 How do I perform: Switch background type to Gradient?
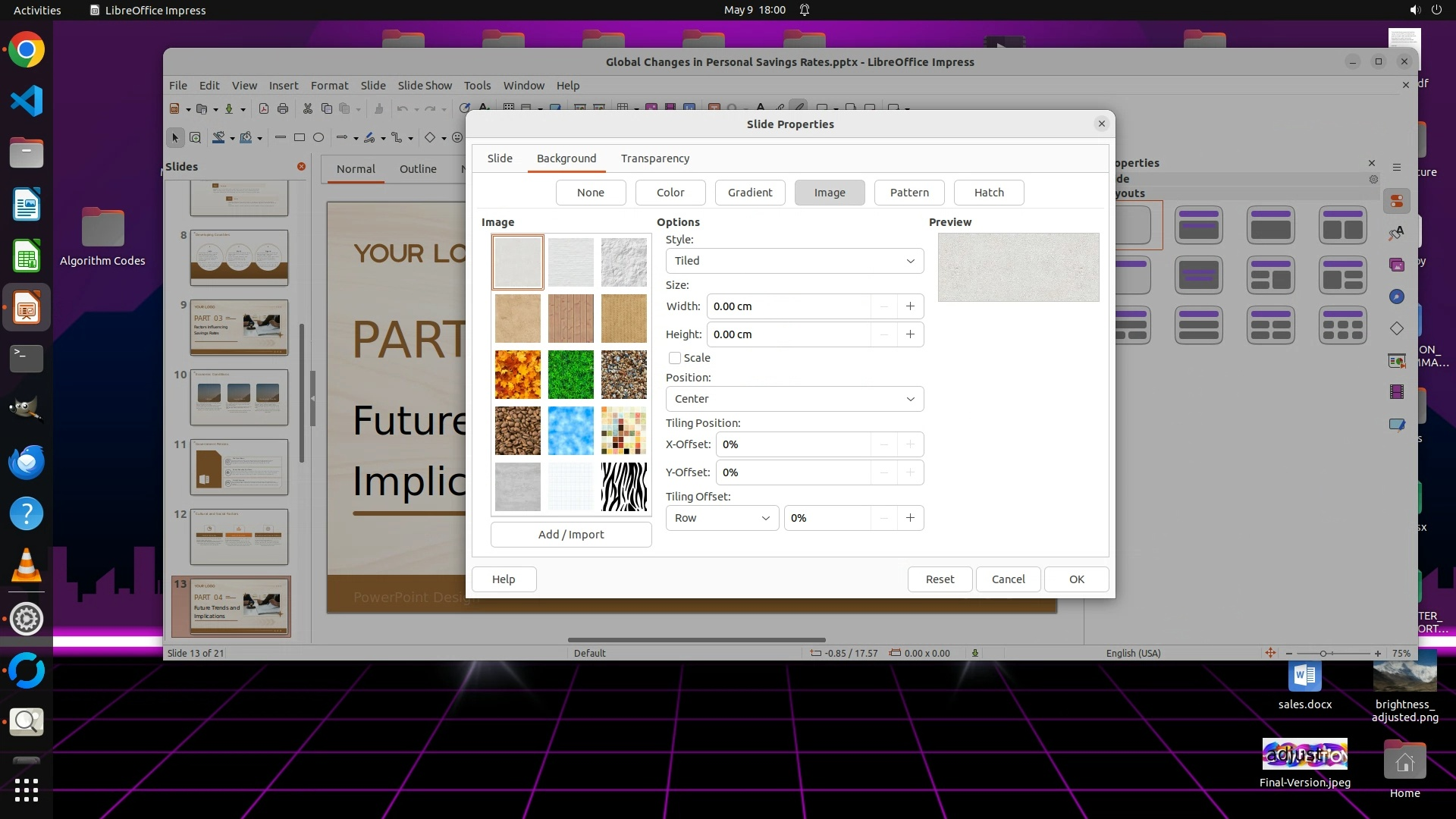click(749, 193)
